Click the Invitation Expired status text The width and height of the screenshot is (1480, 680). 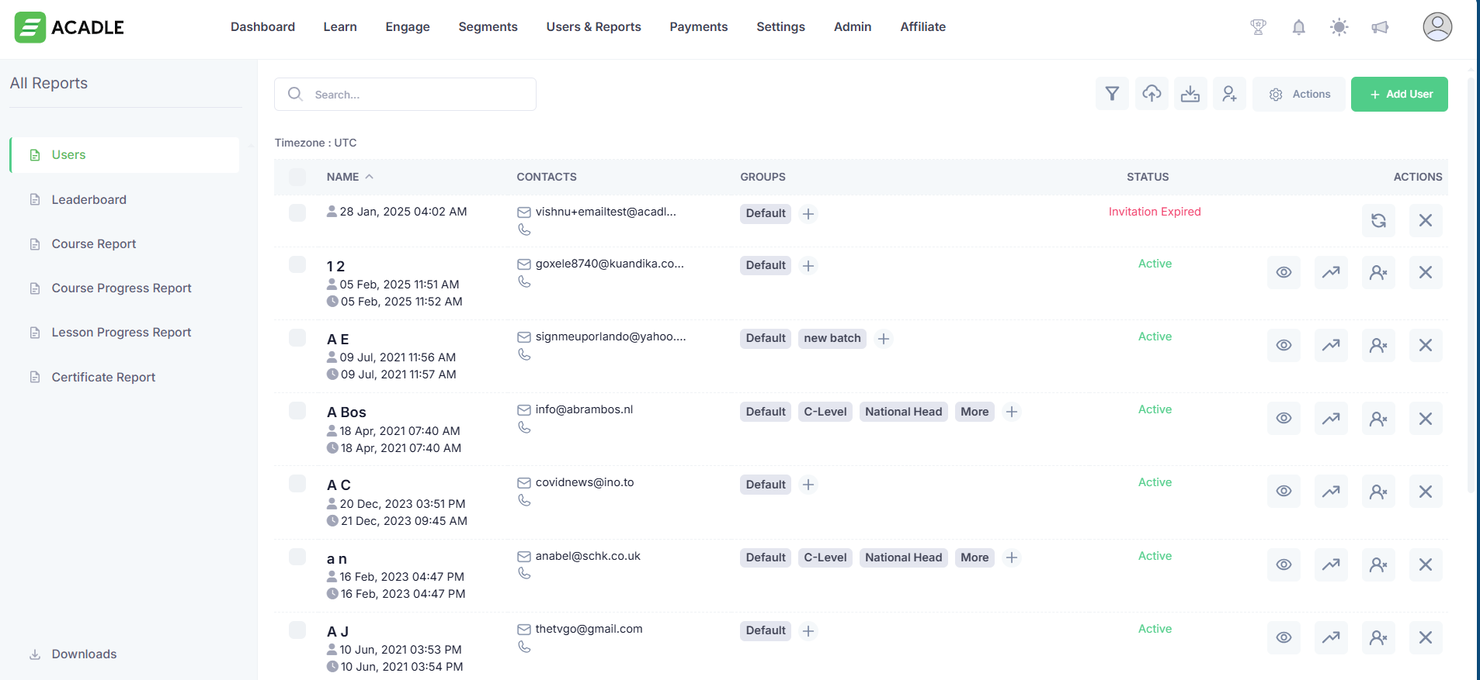(x=1154, y=212)
